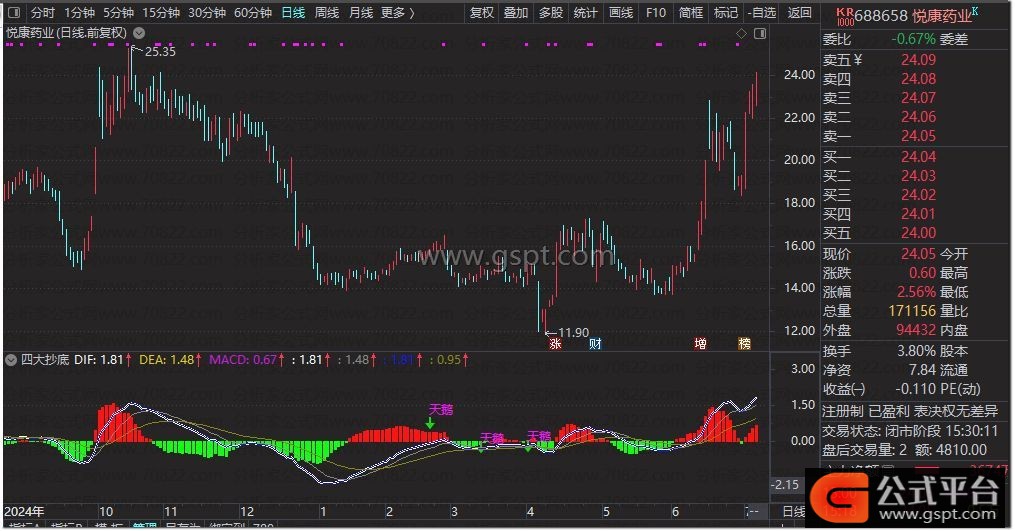Open dropdown beside 悦康药业 chart title
Viewport: 1015px width, 531px height.
click(139, 32)
